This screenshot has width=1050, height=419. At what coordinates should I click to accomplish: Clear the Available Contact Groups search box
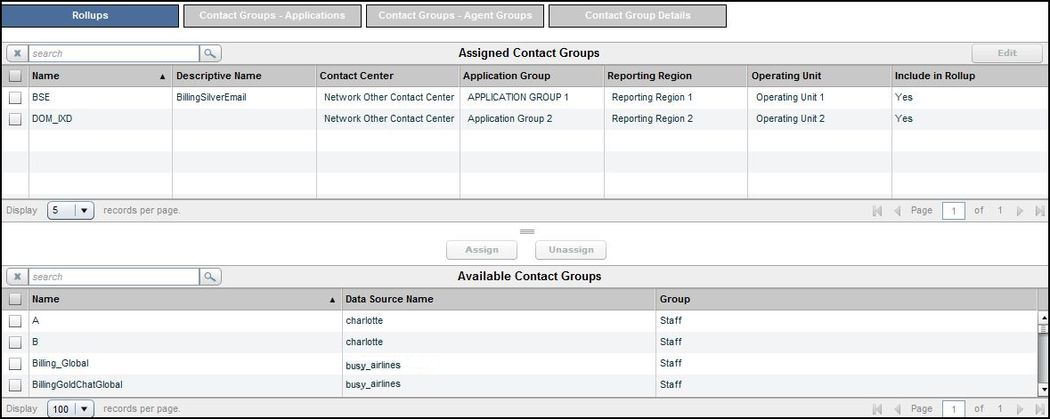click(17, 276)
